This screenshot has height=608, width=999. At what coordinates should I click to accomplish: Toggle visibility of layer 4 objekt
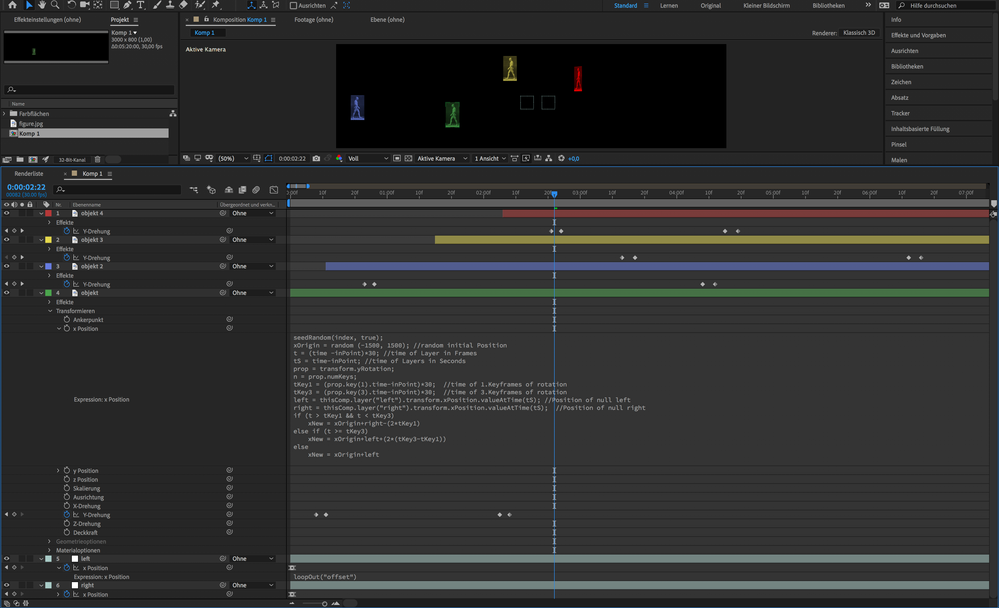6,293
